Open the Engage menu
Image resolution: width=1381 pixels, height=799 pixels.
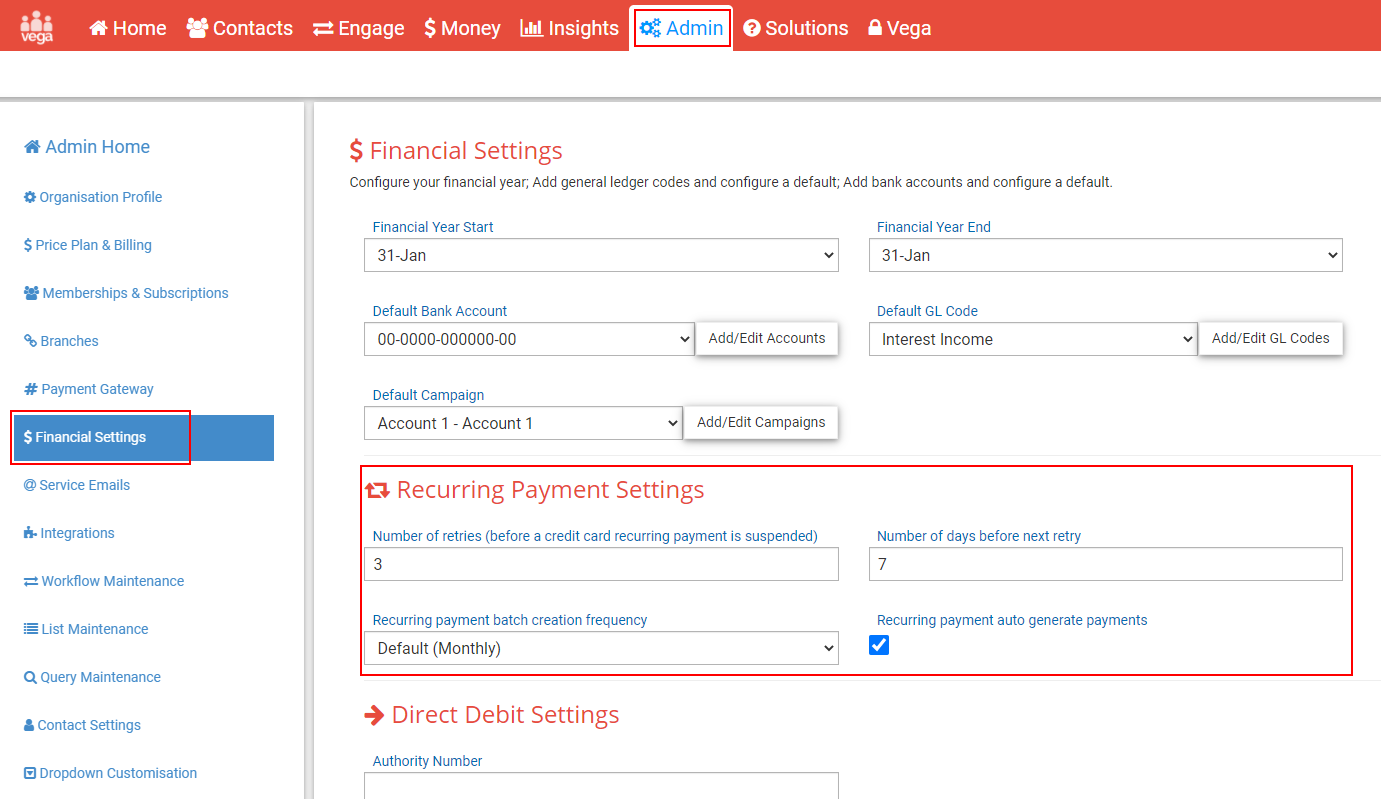tap(358, 28)
